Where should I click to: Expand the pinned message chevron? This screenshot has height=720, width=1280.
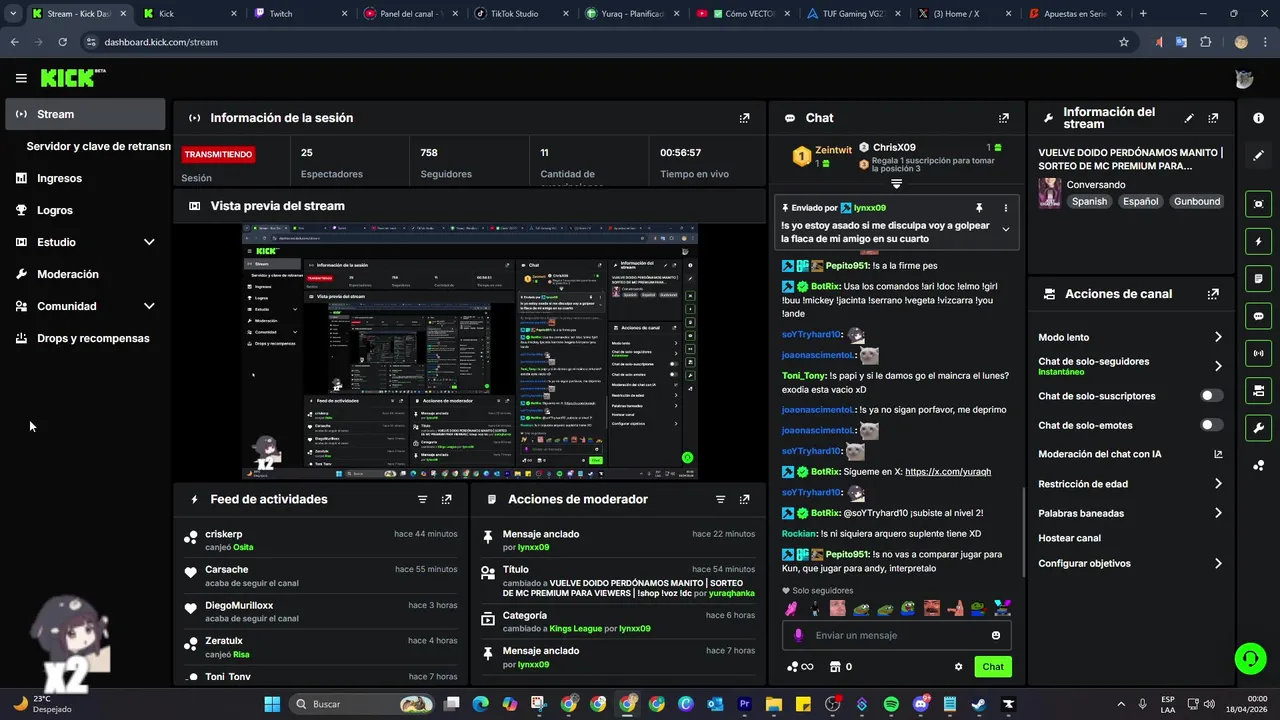[x=1006, y=230]
